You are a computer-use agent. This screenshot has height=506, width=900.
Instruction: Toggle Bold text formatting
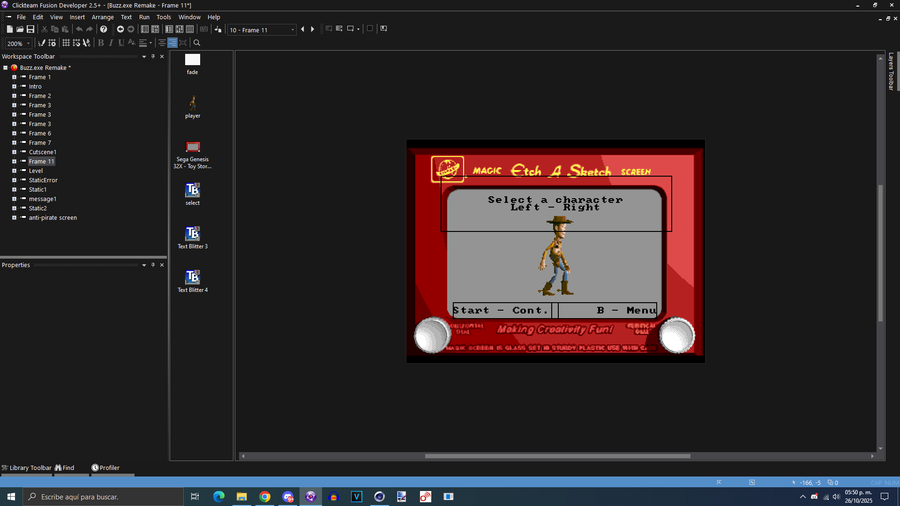tap(101, 43)
